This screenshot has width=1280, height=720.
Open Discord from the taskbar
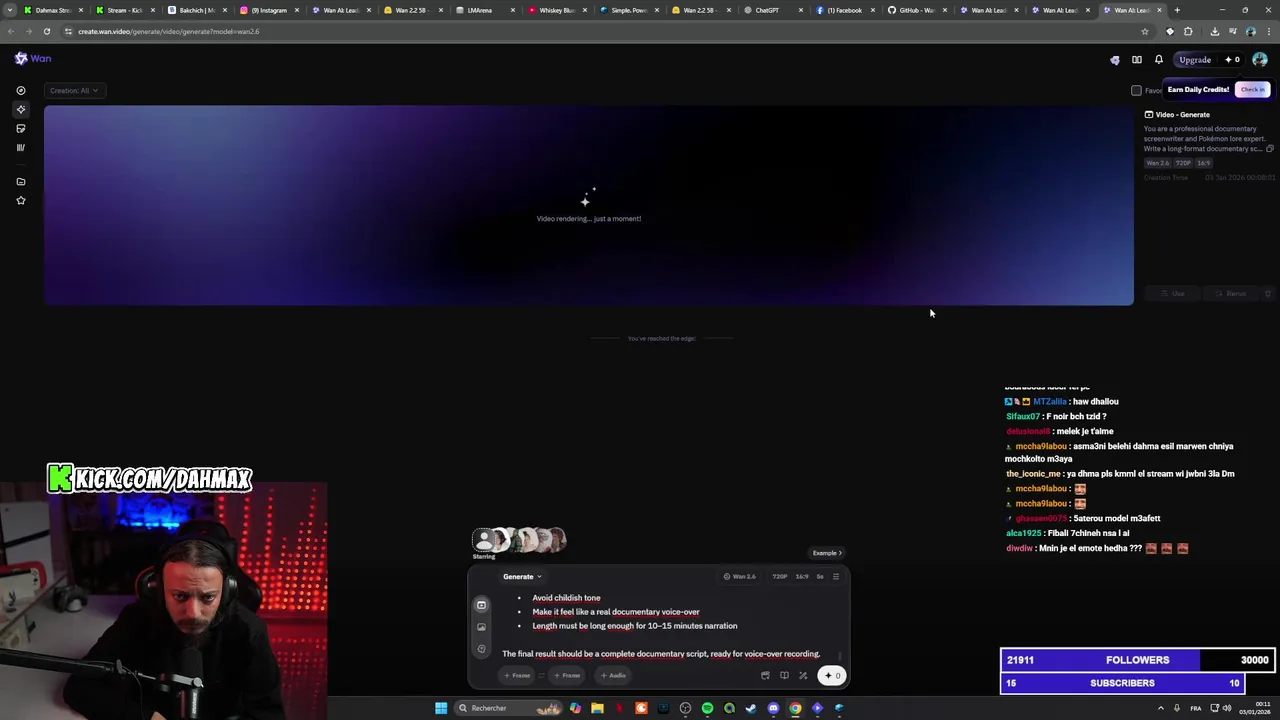click(773, 708)
